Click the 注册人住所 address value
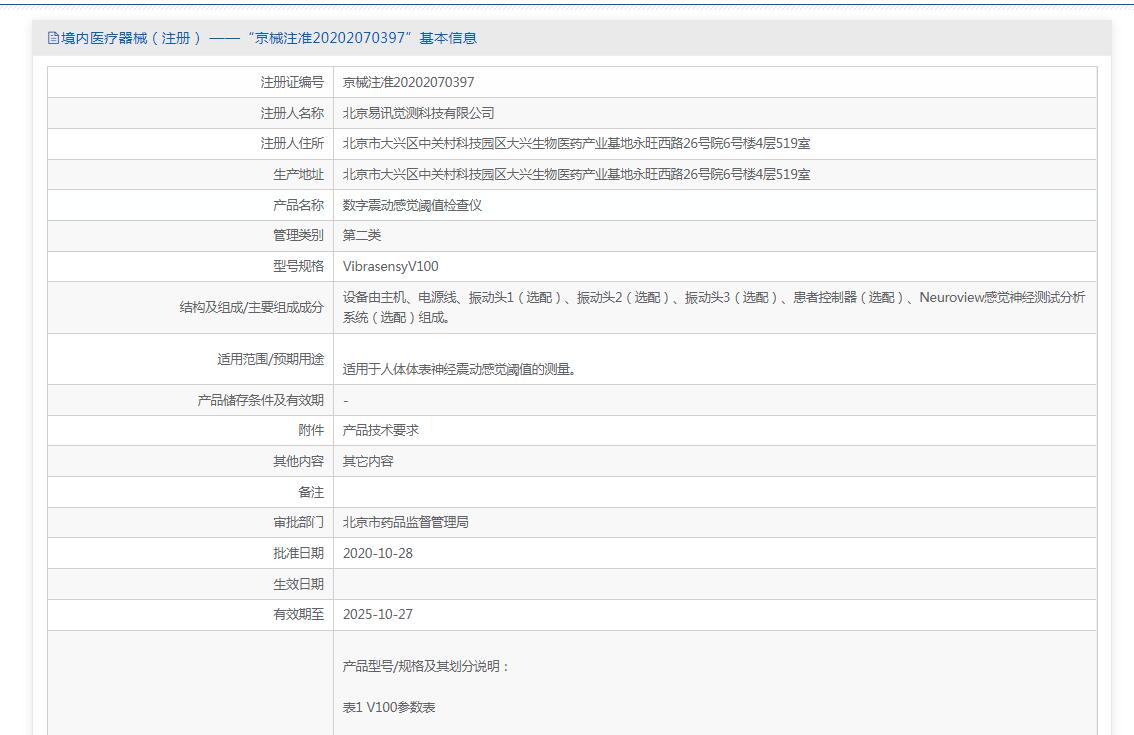 point(576,144)
